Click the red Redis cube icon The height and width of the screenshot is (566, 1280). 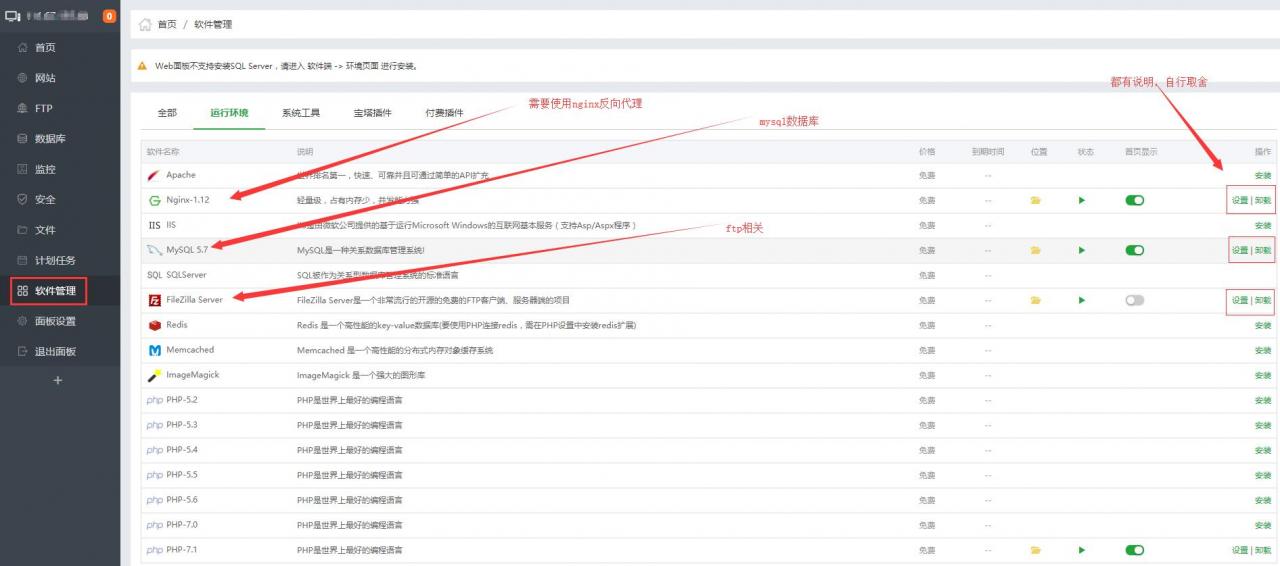pos(154,325)
